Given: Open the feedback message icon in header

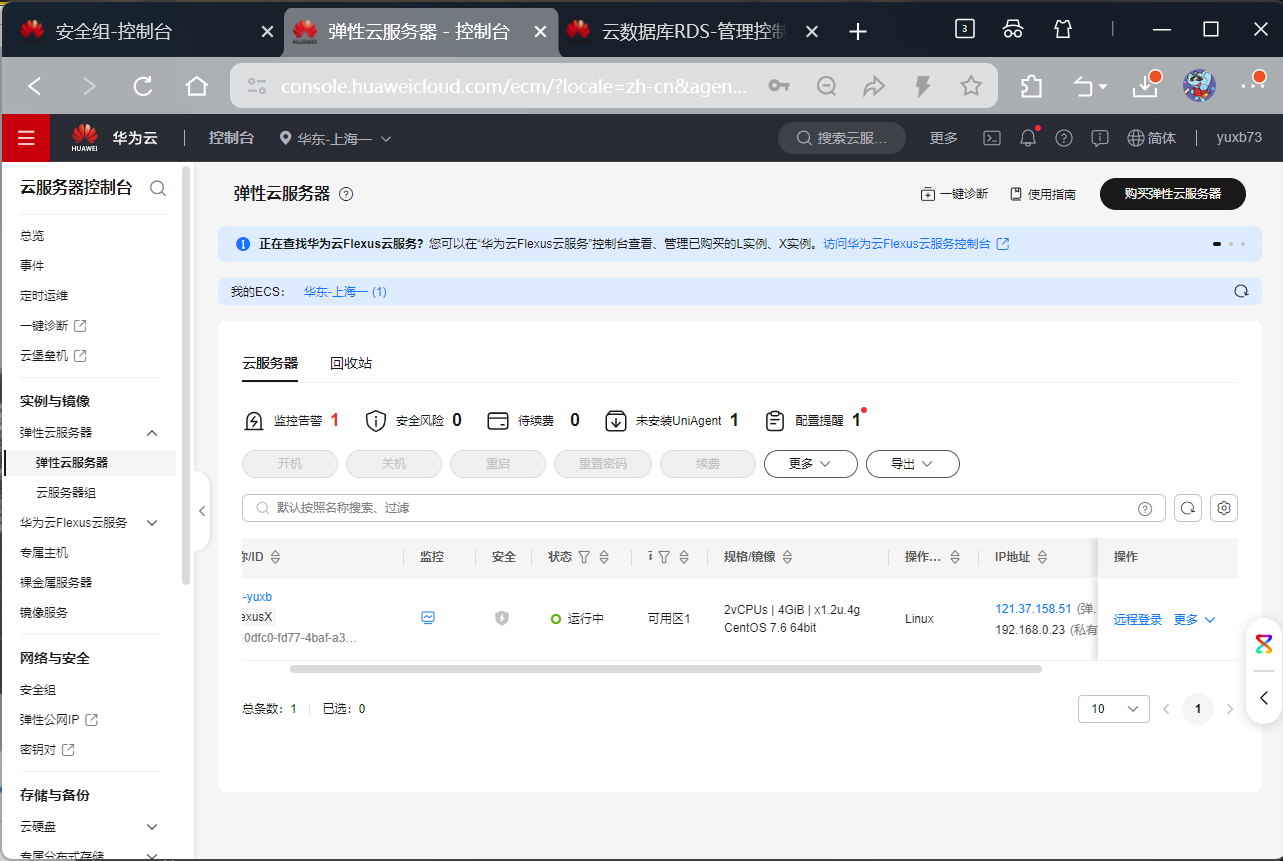Looking at the screenshot, I should tap(1100, 138).
